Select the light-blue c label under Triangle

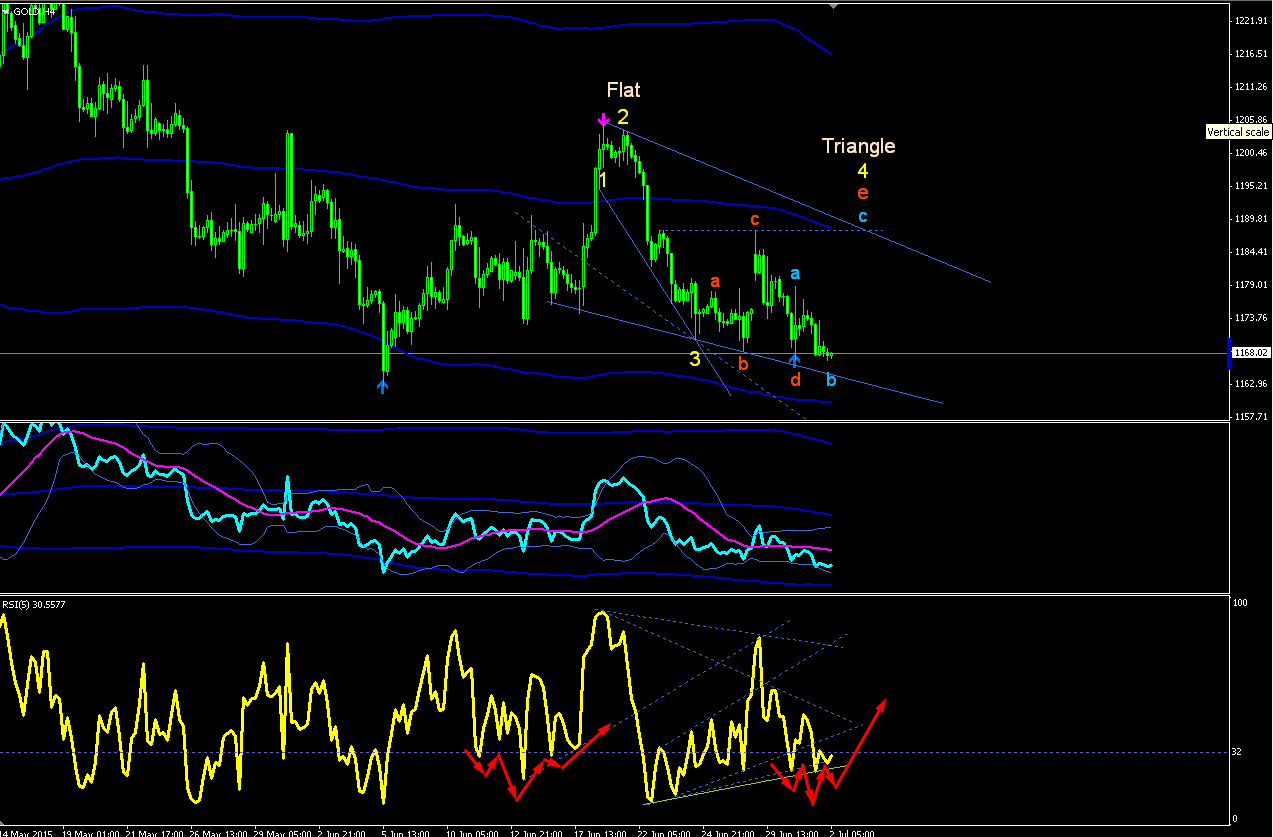coord(862,216)
